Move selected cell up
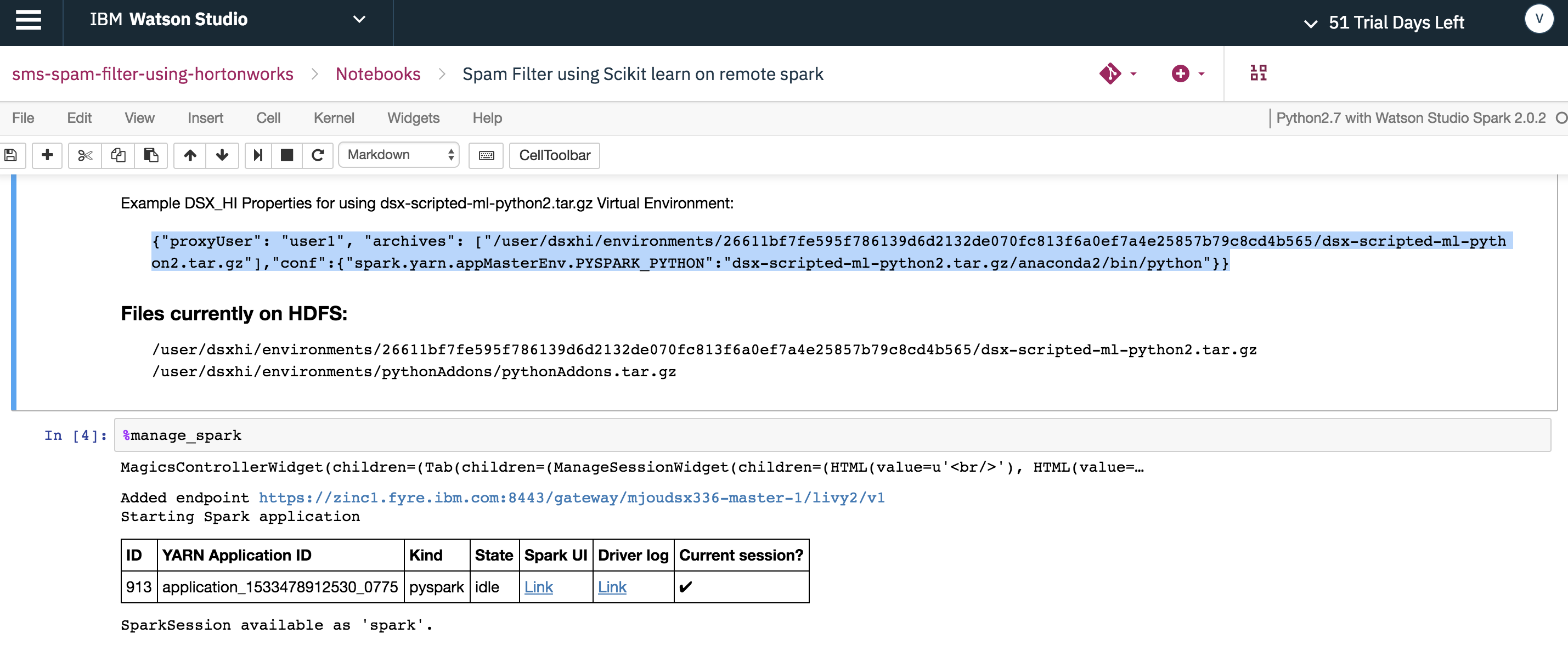The image size is (1568, 656). (190, 155)
